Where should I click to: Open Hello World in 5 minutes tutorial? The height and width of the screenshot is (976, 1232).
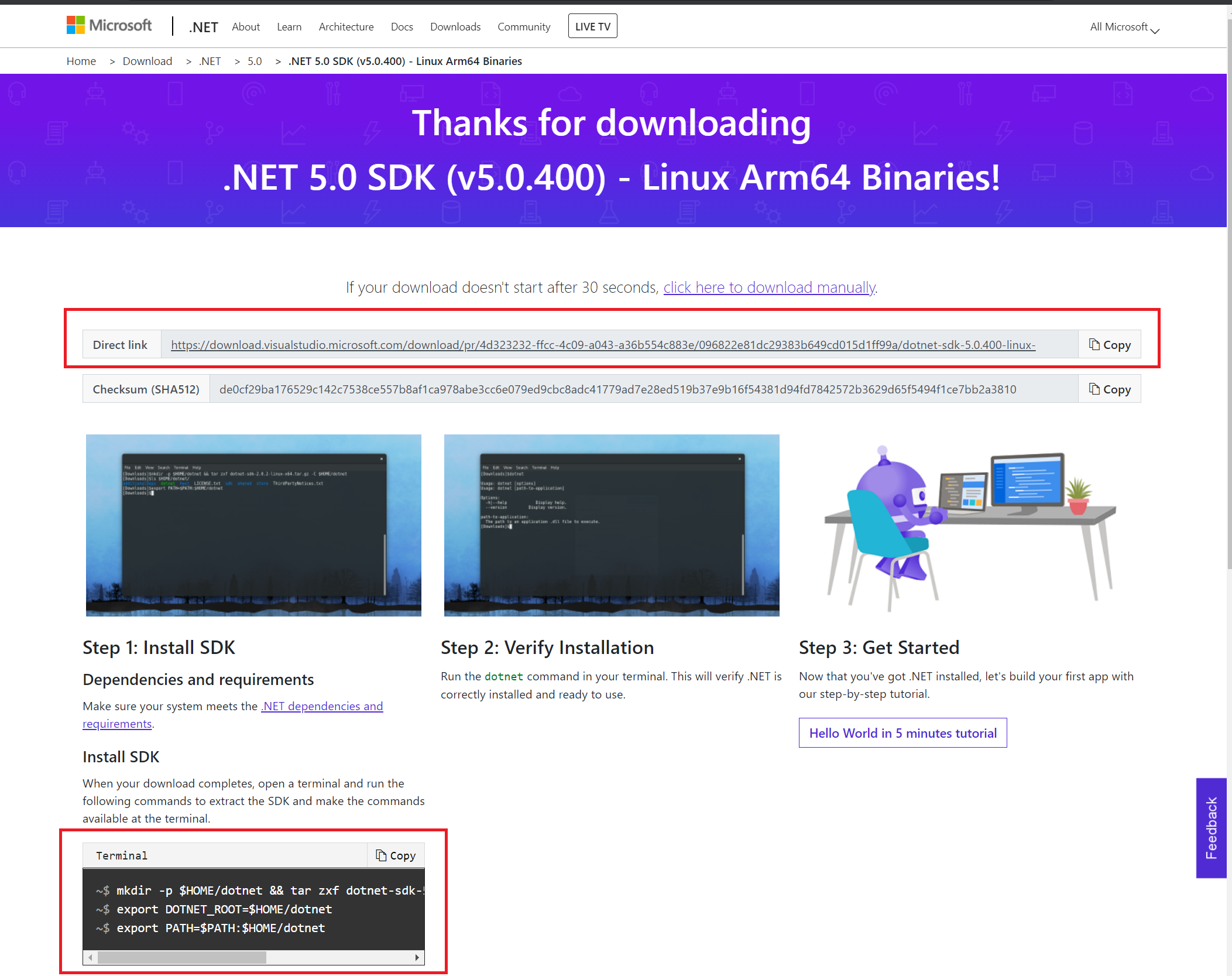coord(902,733)
